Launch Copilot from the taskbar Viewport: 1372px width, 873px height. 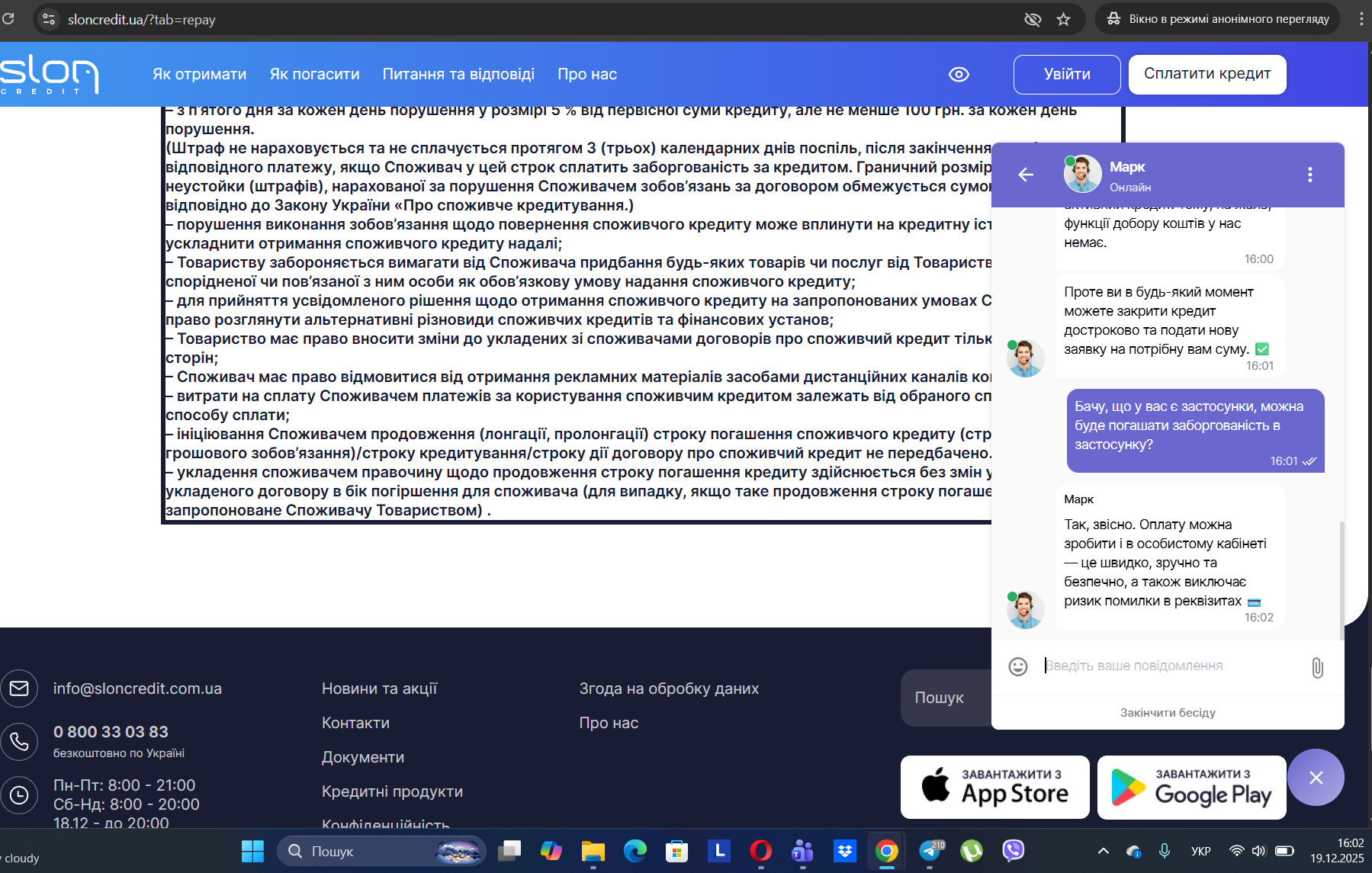[551, 851]
